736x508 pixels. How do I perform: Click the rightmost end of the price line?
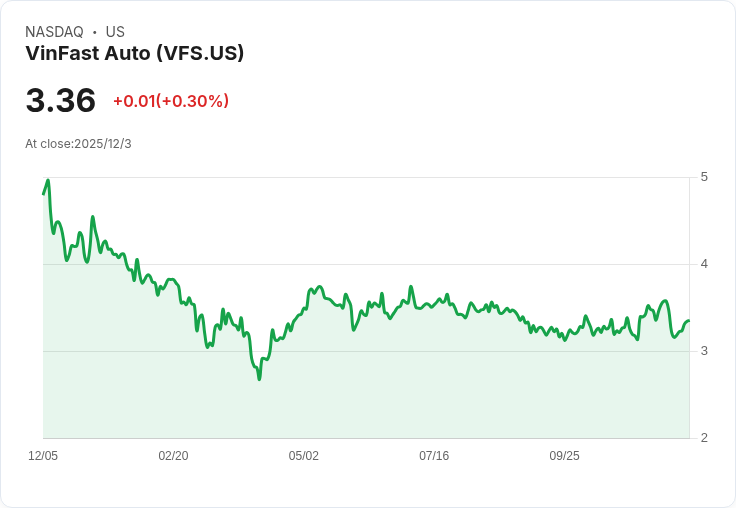[x=689, y=321]
